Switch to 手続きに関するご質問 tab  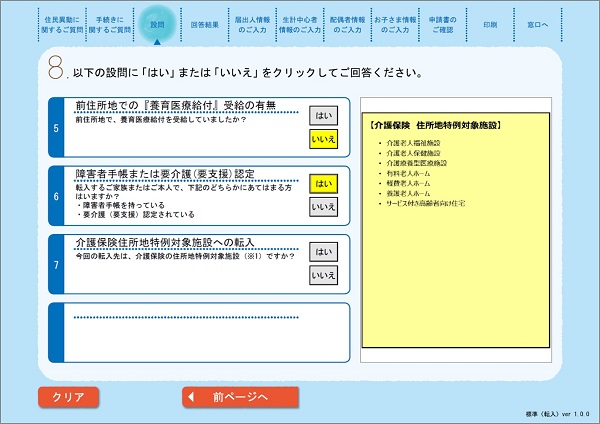coord(108,24)
